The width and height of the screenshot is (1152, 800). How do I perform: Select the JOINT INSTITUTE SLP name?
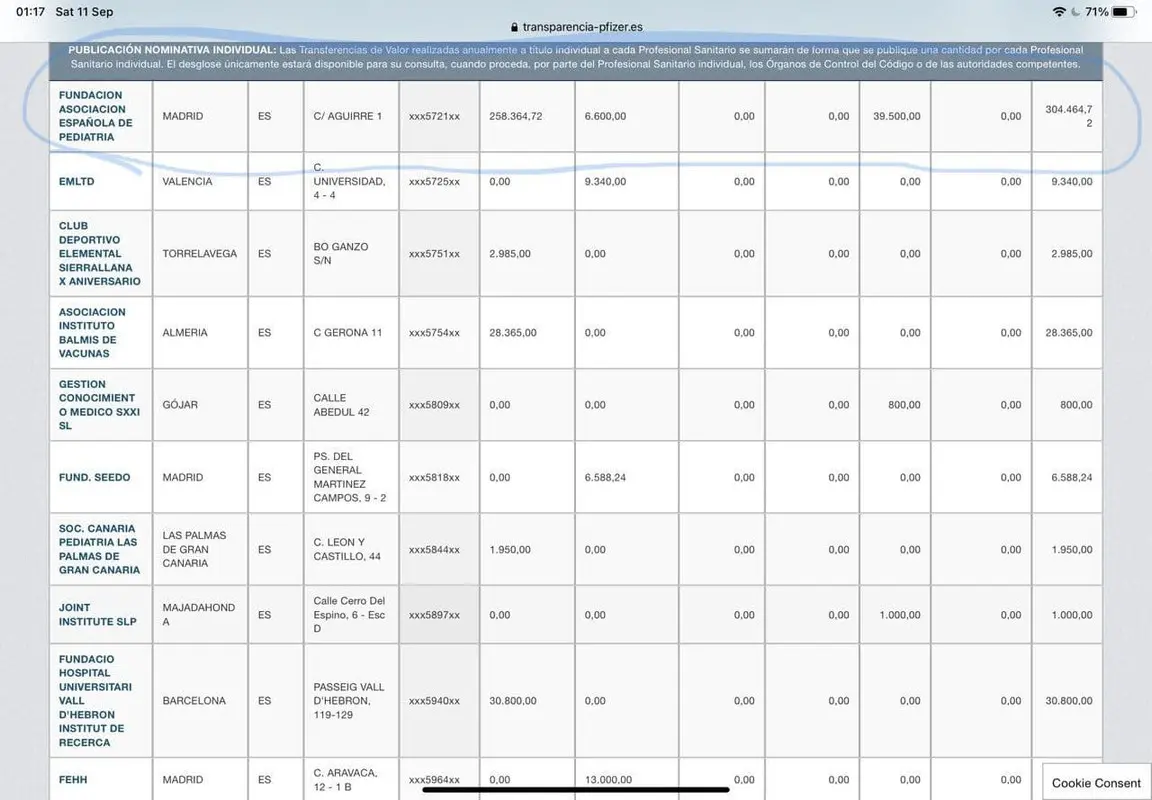point(98,615)
